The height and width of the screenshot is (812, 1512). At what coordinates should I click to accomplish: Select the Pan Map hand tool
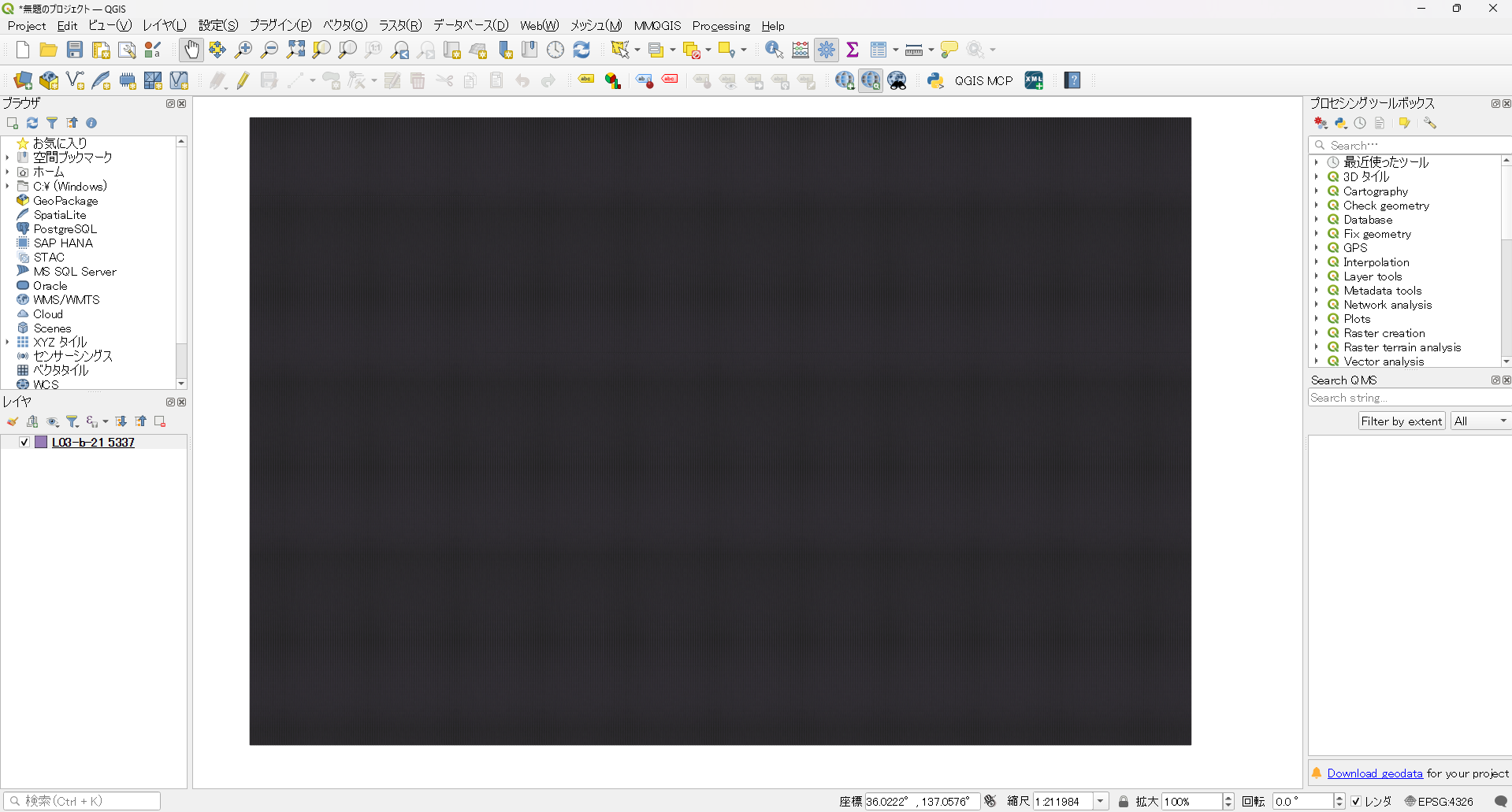click(x=191, y=50)
